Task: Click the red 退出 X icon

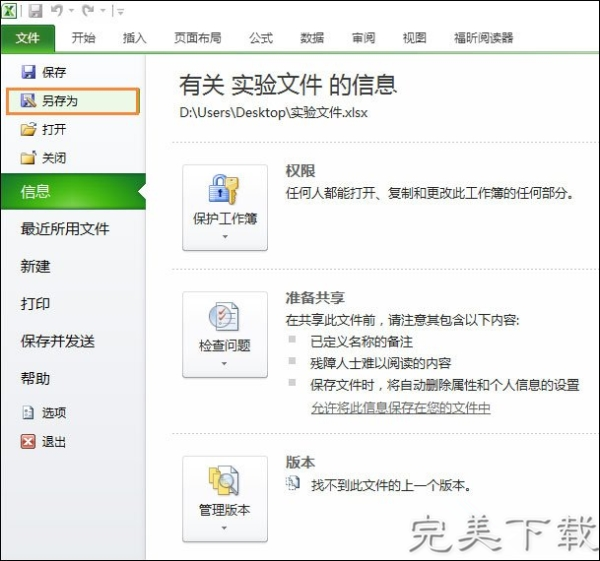Action: click(28, 442)
